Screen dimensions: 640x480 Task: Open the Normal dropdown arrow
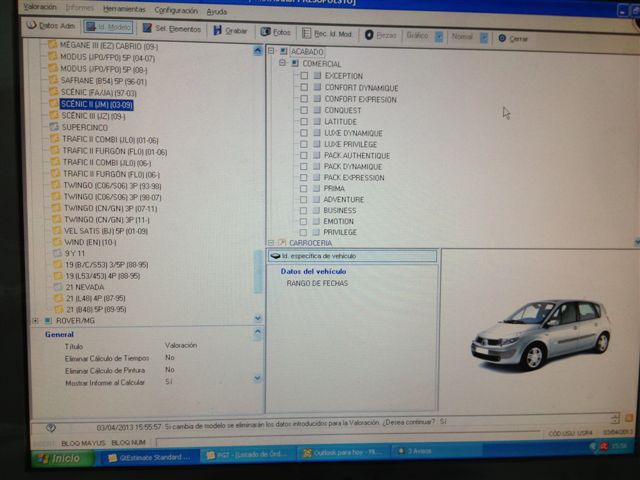pyautogui.click(x=484, y=38)
